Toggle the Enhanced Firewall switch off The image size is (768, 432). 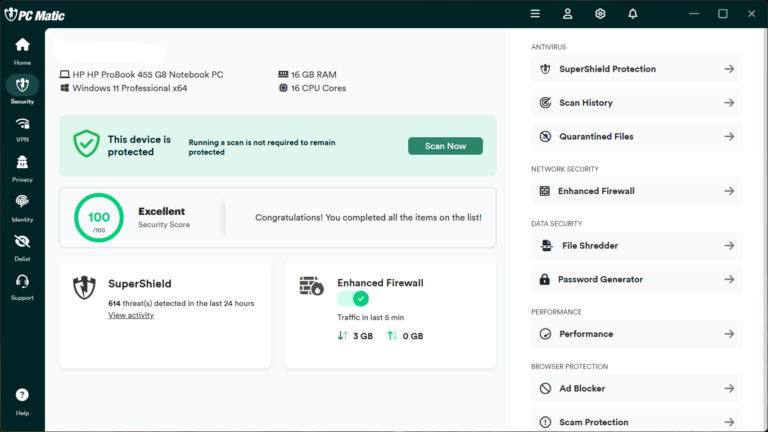(x=353, y=298)
